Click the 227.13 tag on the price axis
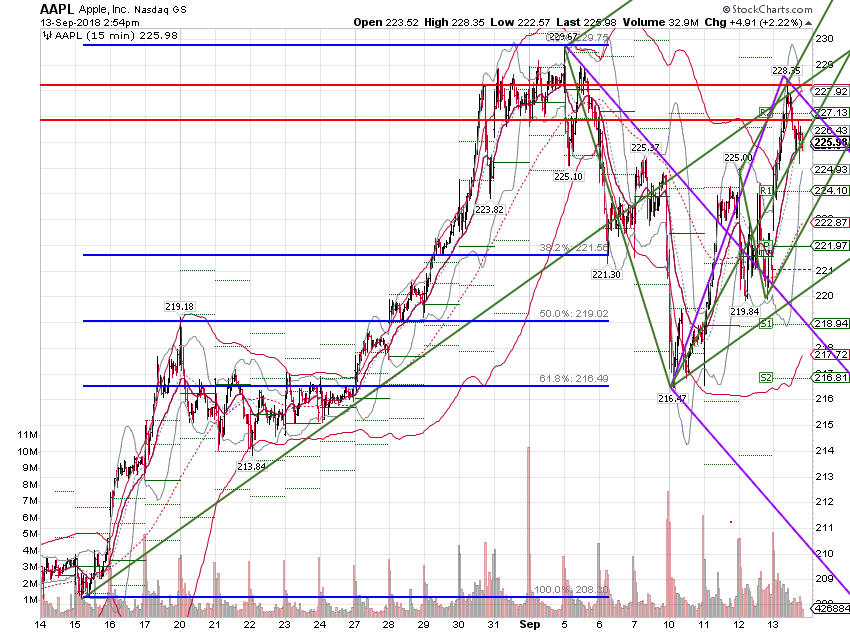850x633 pixels. 830,113
